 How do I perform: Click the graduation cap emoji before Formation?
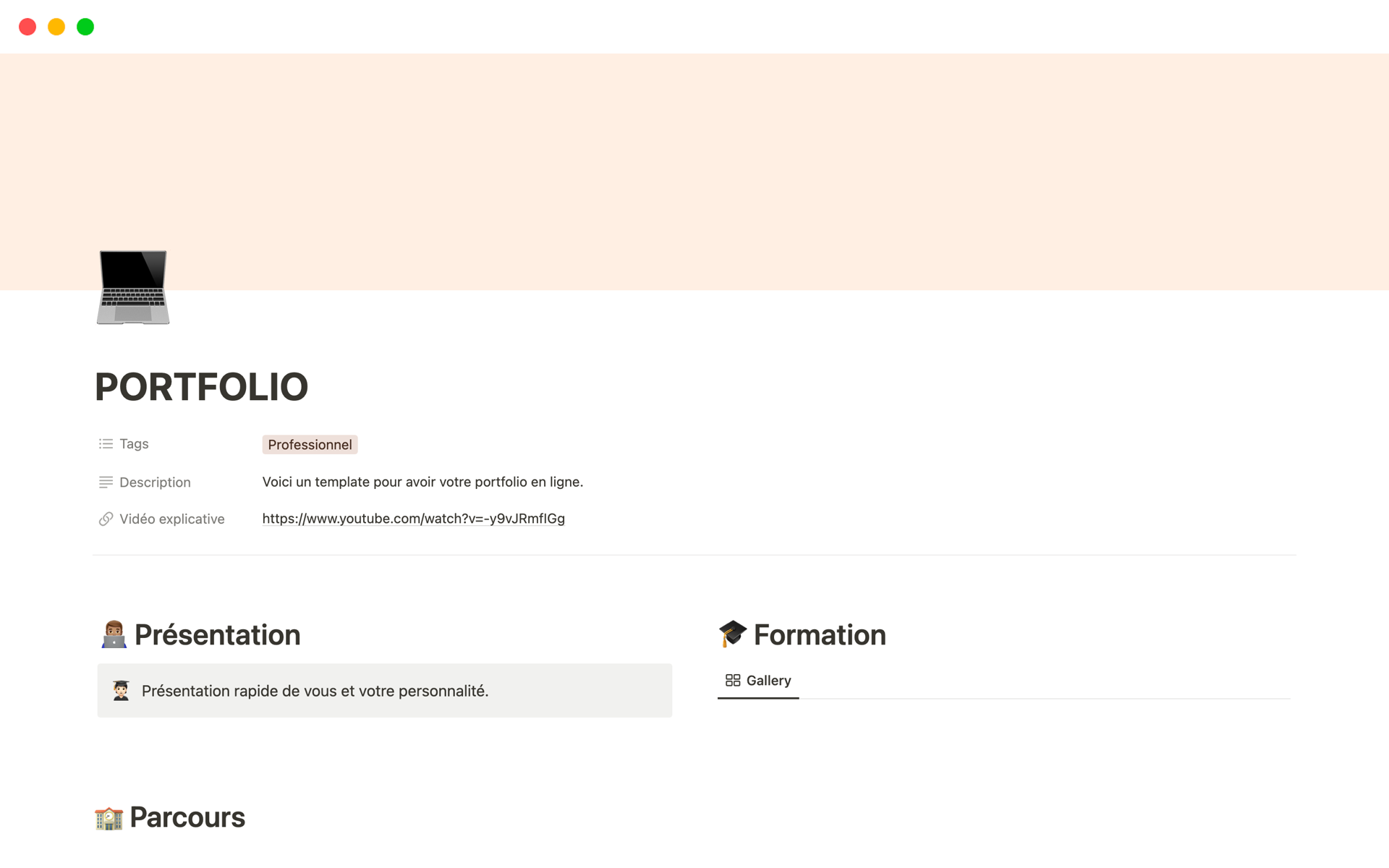(x=734, y=634)
